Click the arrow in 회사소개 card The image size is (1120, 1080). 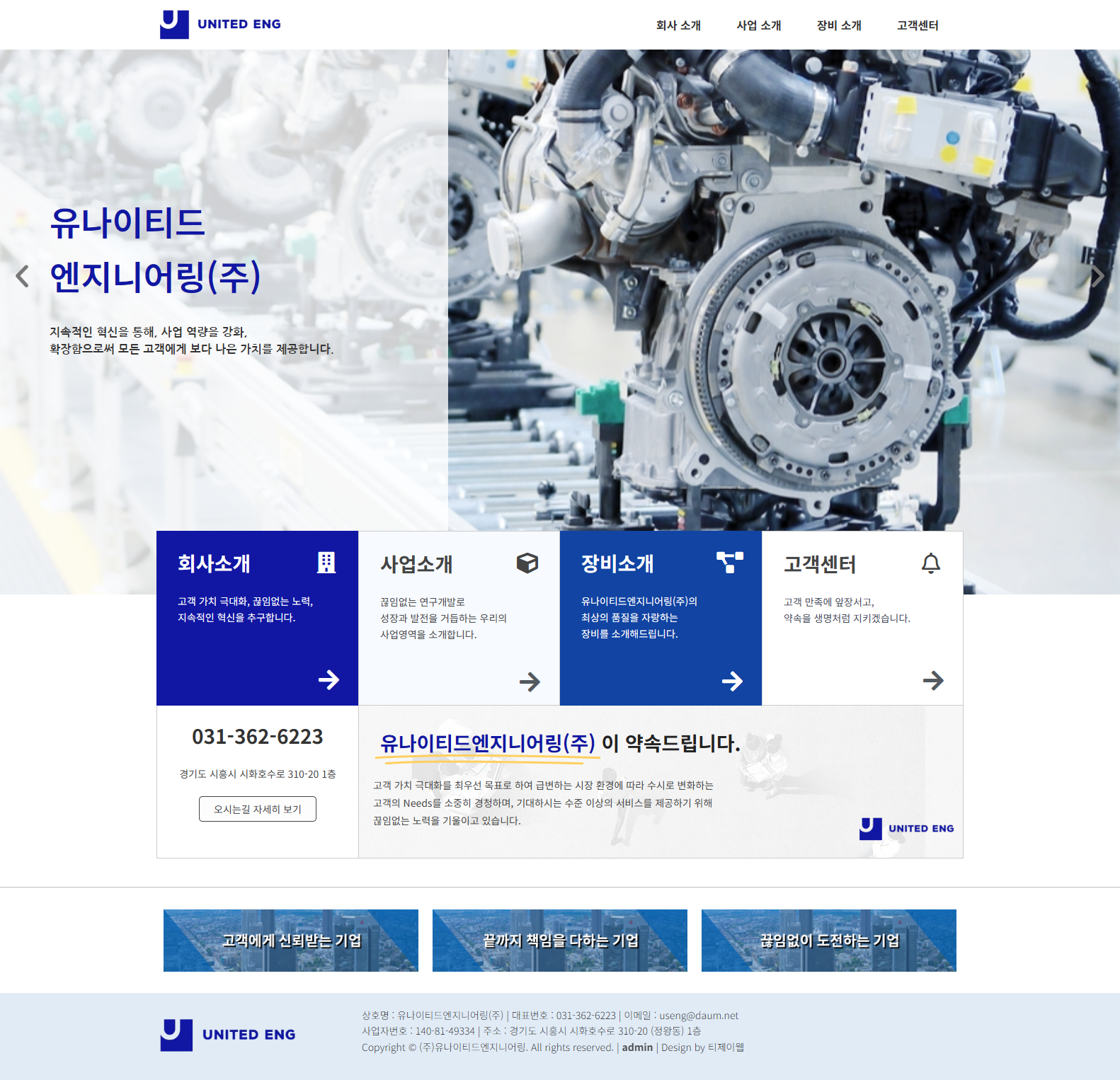coord(328,680)
